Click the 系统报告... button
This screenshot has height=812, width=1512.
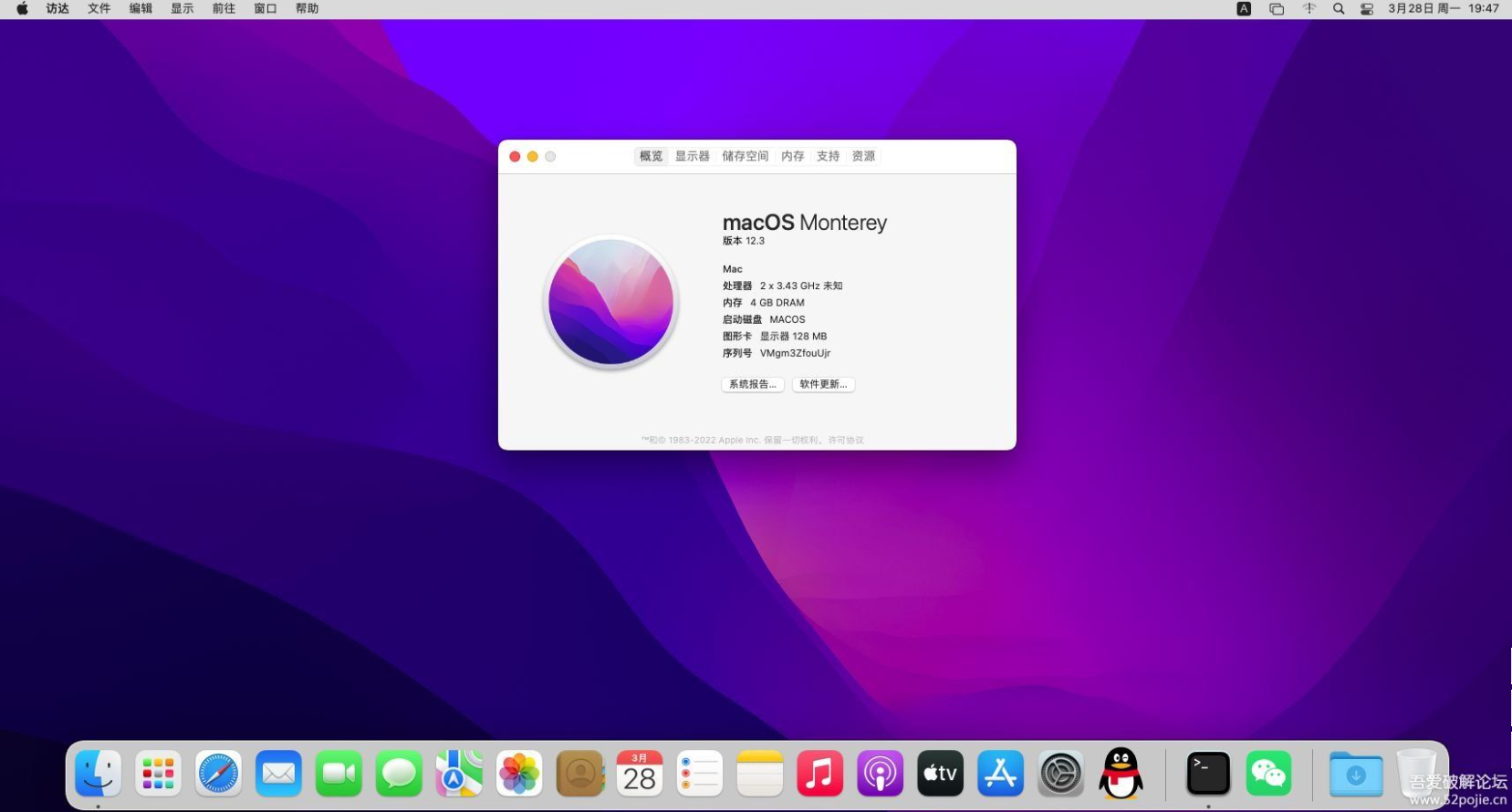(x=752, y=384)
